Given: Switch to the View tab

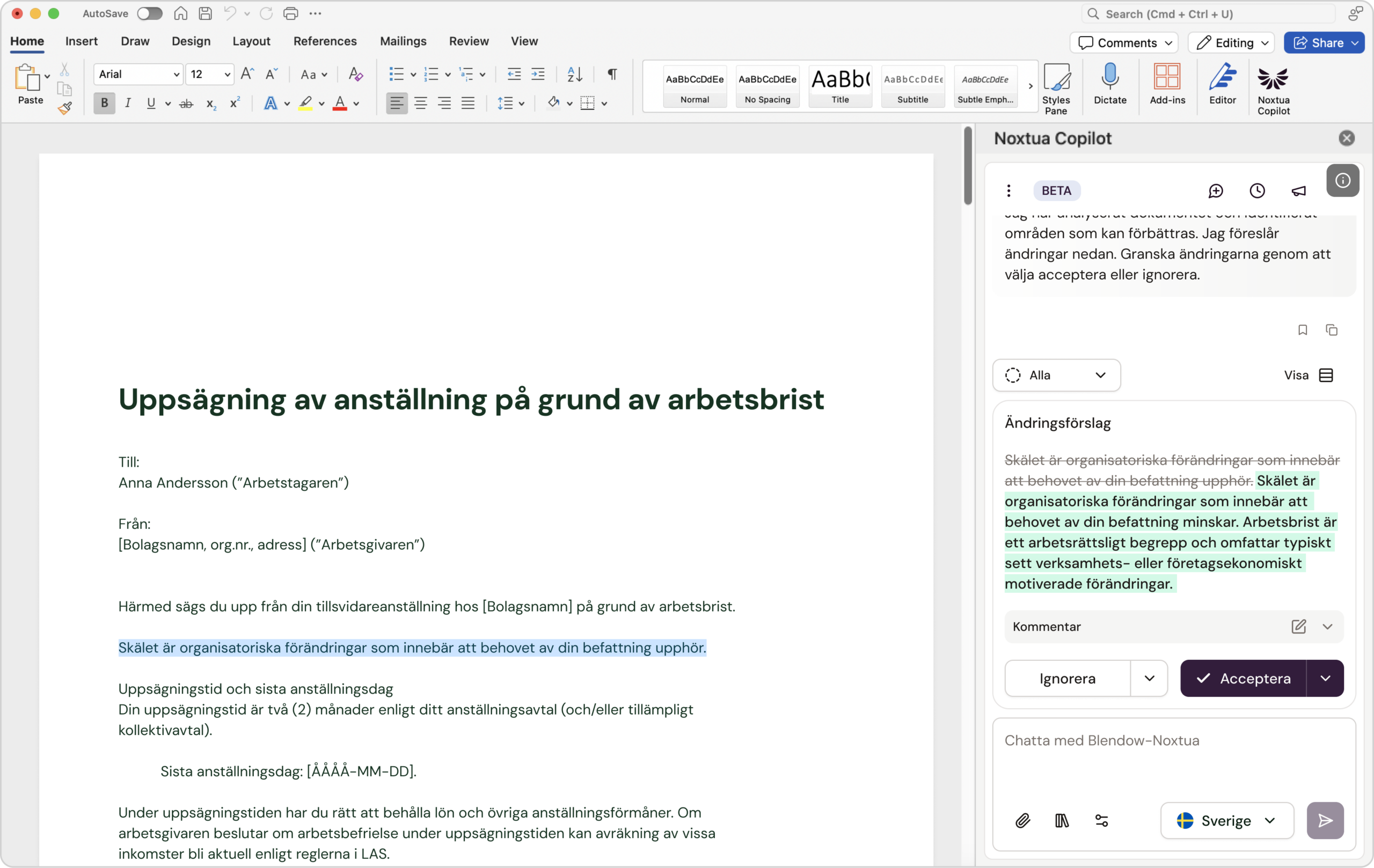Looking at the screenshot, I should 524,41.
